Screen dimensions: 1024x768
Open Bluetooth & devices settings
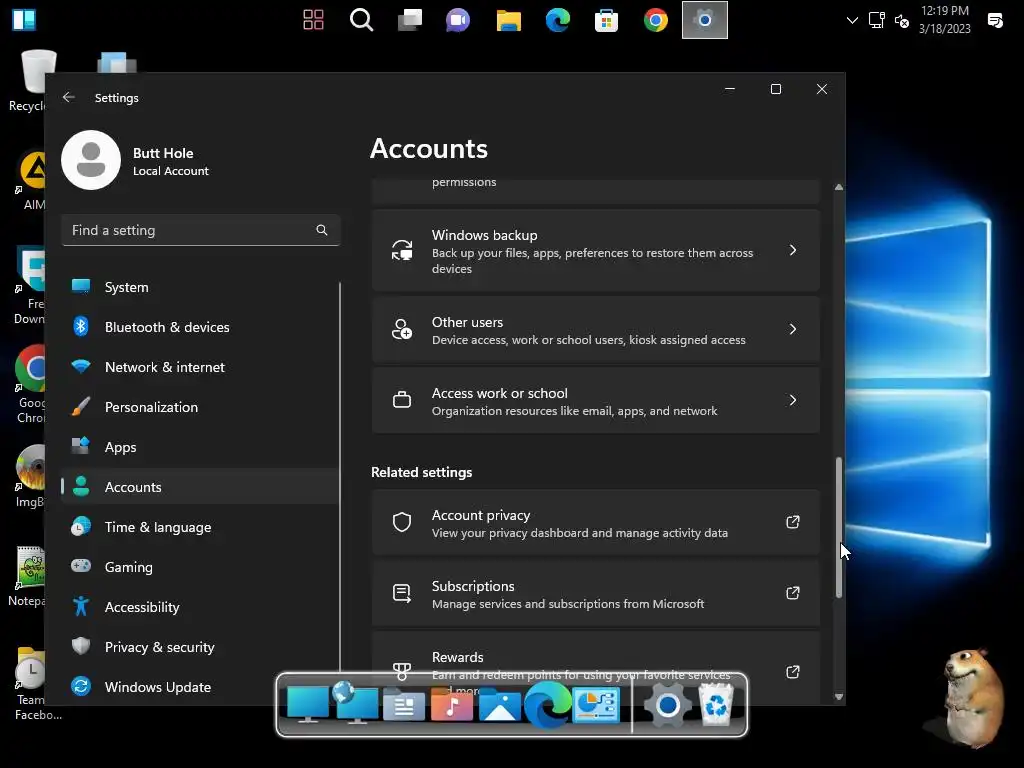pos(199,327)
